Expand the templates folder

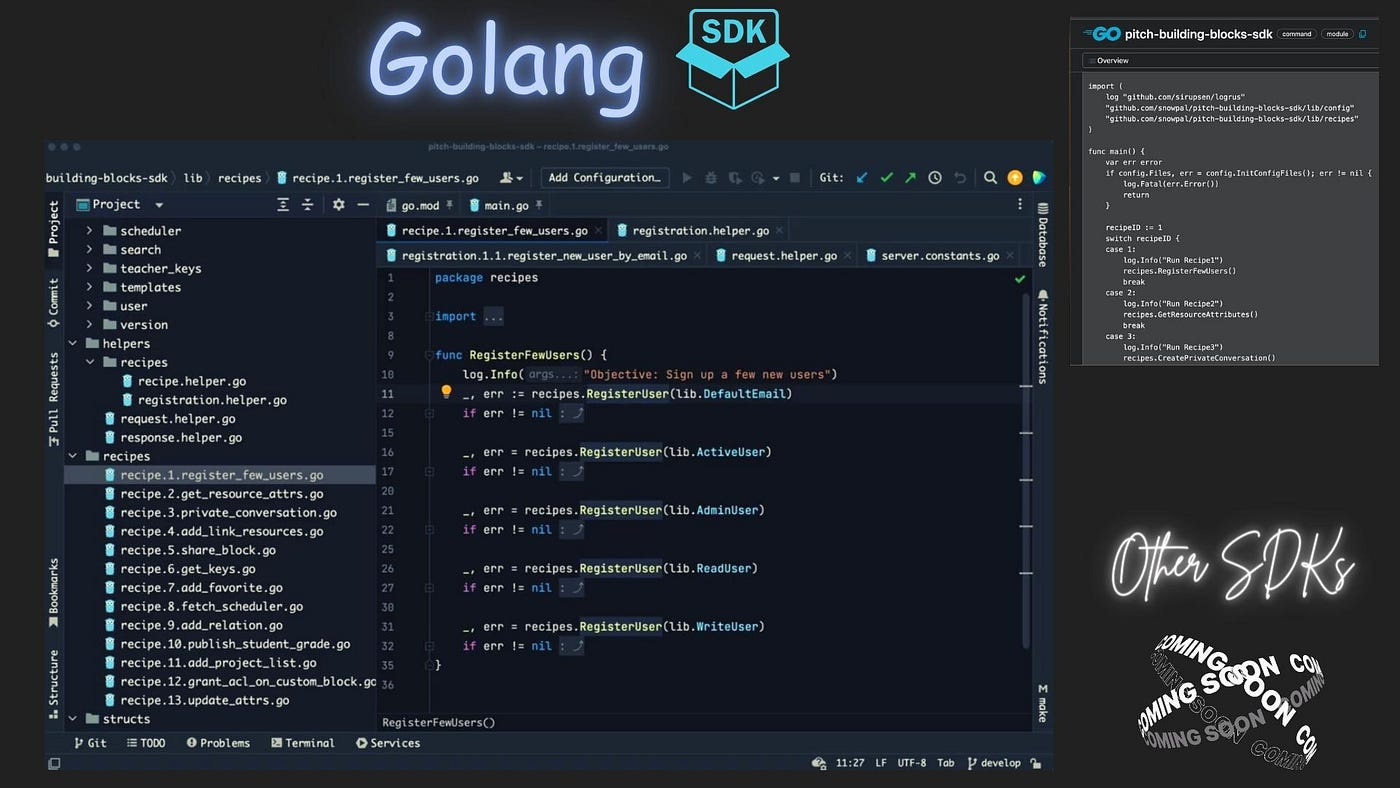(x=89, y=287)
